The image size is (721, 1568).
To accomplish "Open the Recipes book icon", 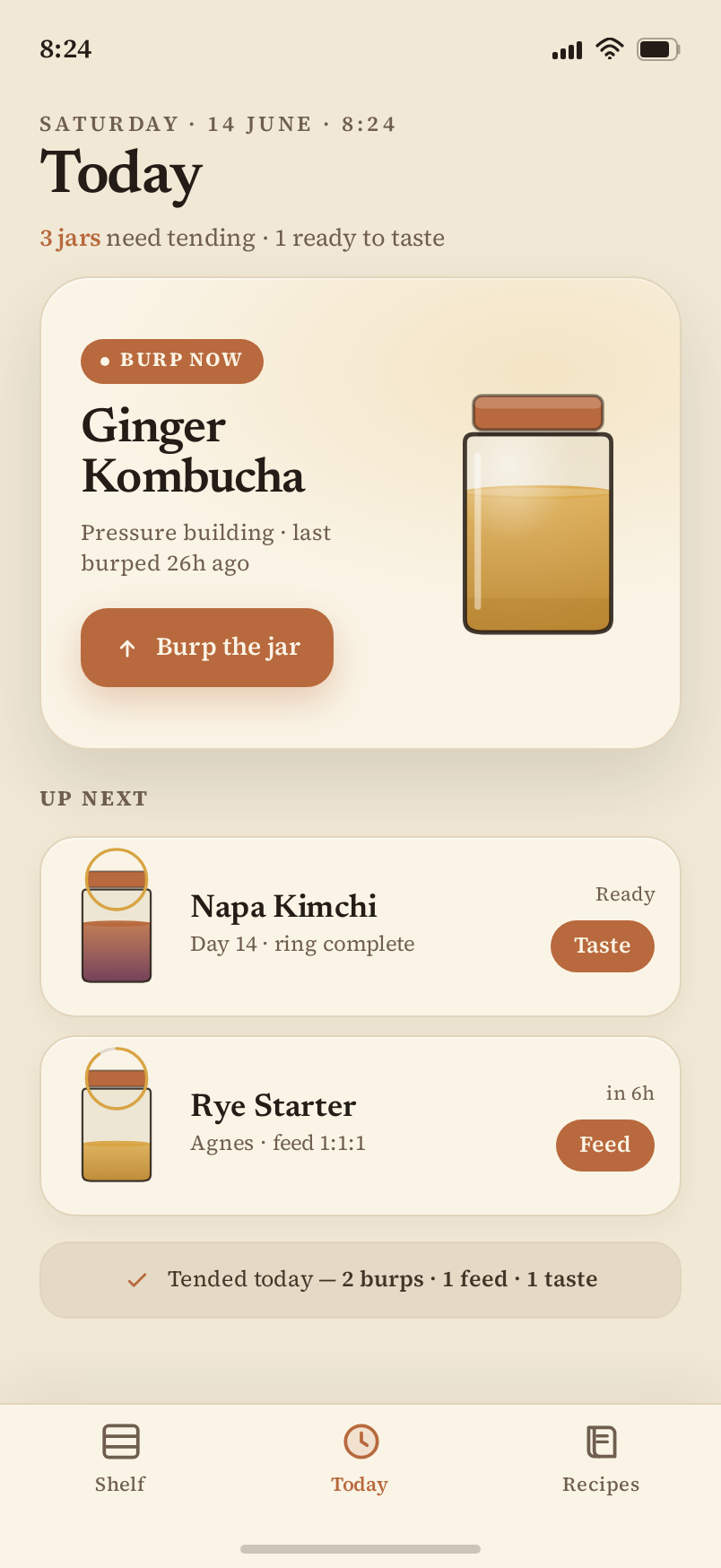I will click(x=601, y=1442).
